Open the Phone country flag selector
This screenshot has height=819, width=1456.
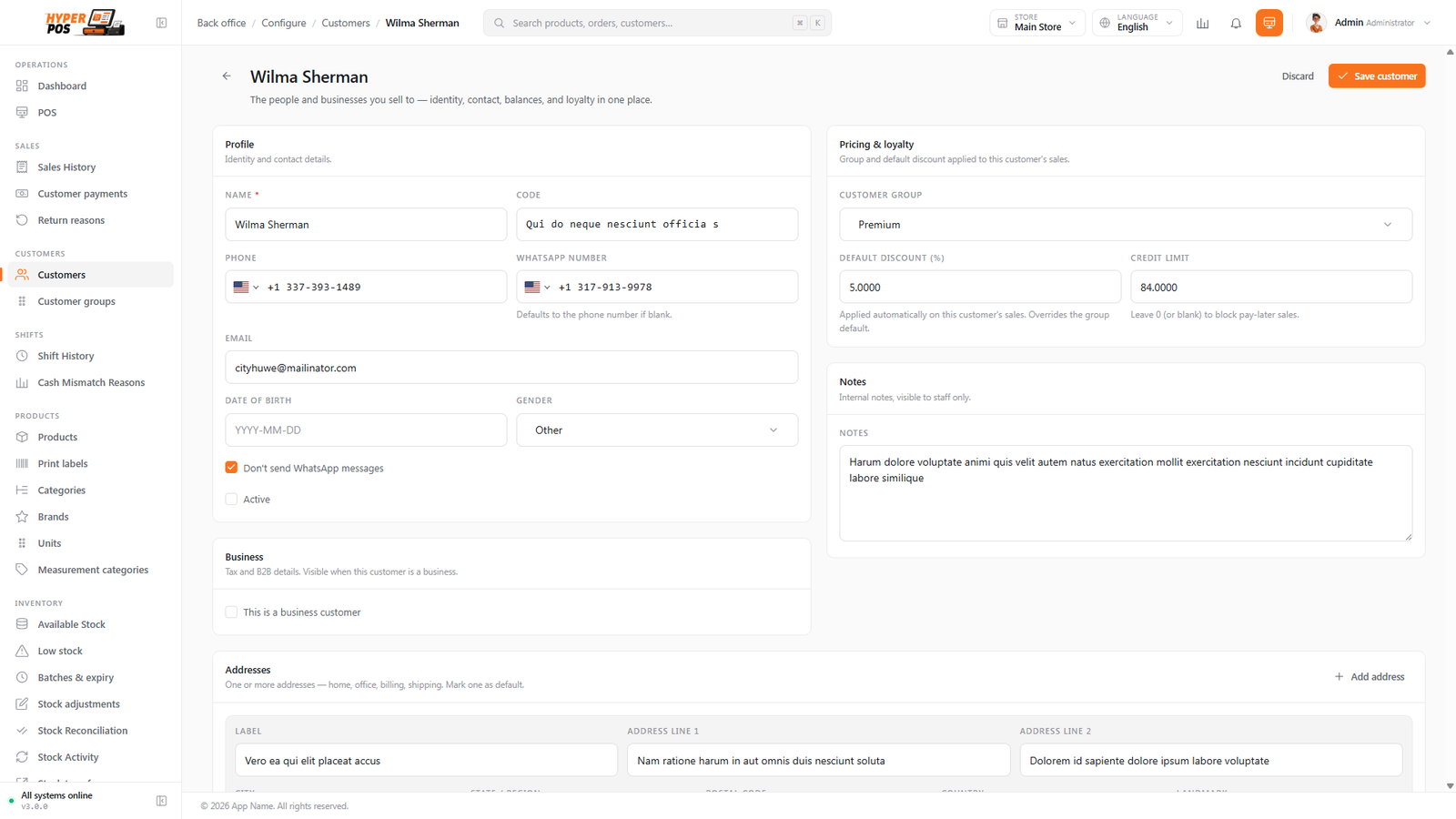click(x=246, y=287)
